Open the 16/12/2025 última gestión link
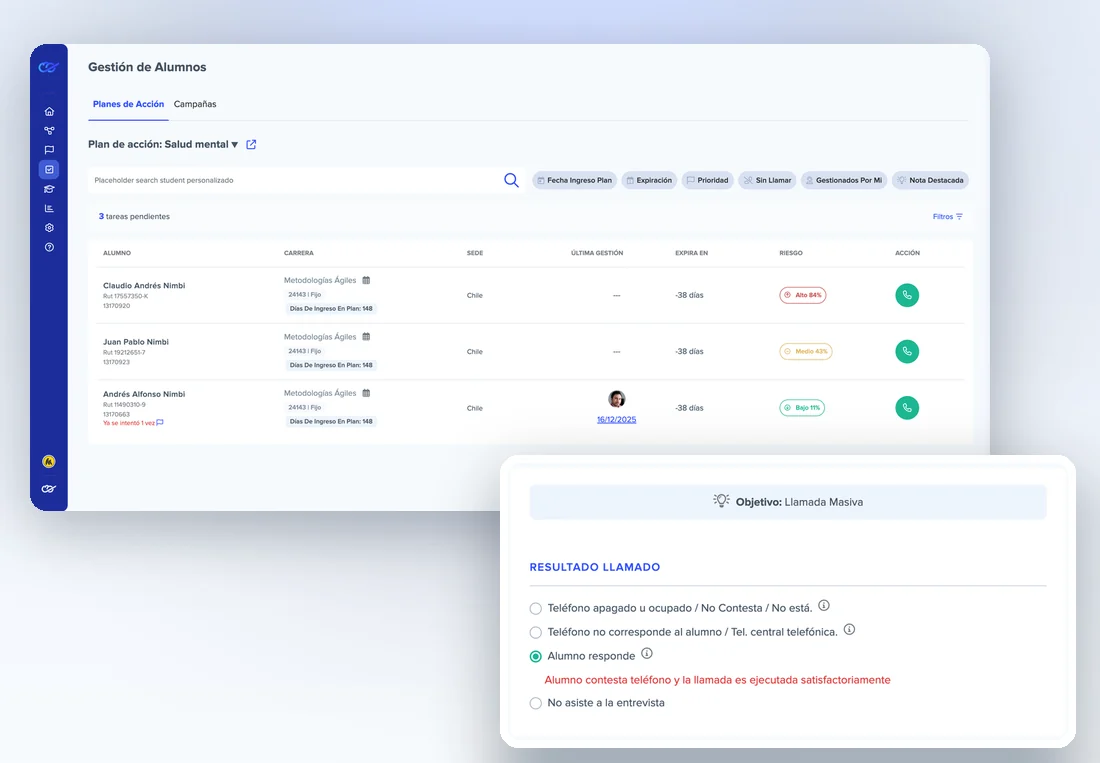 (617, 419)
